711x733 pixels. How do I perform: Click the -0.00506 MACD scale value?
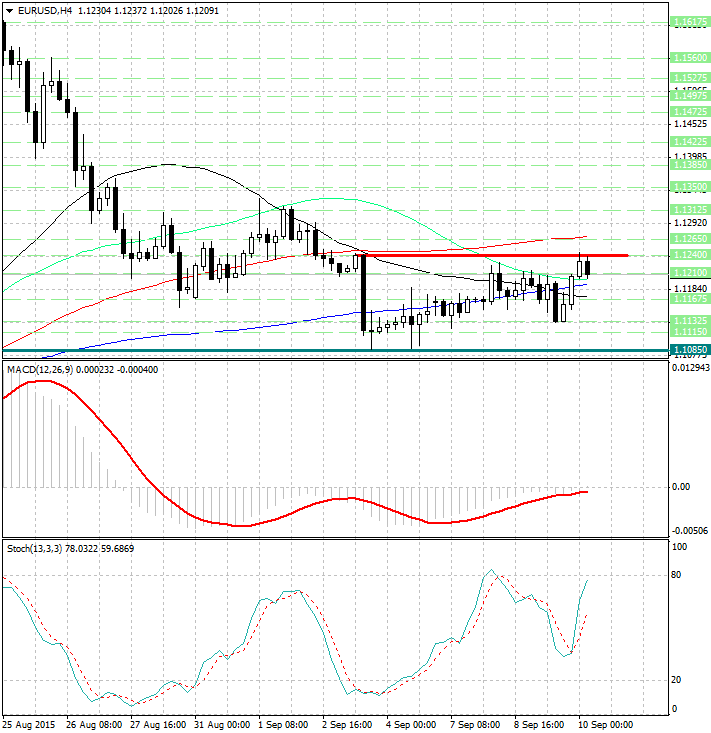tap(690, 531)
